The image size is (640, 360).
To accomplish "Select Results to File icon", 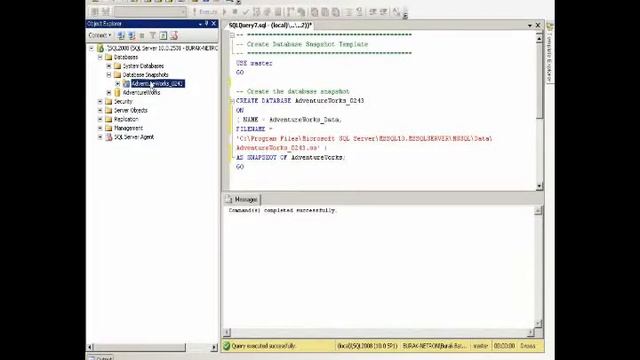I will tap(336, 12).
